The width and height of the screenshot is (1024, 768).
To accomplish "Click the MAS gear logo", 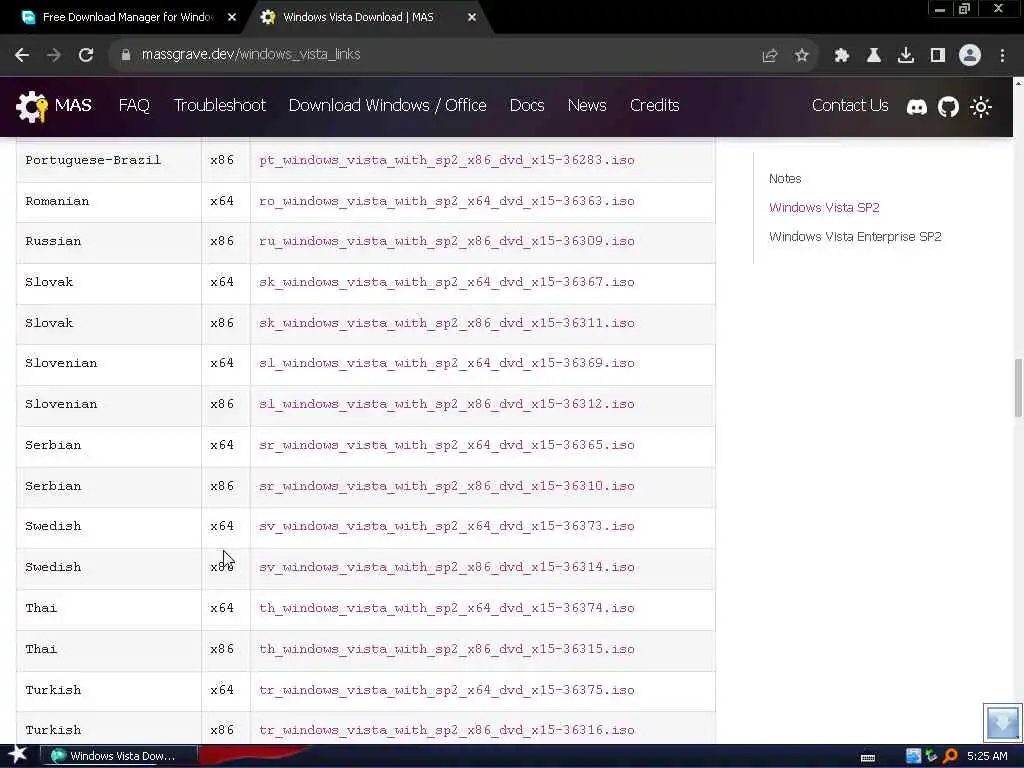I will [31, 106].
